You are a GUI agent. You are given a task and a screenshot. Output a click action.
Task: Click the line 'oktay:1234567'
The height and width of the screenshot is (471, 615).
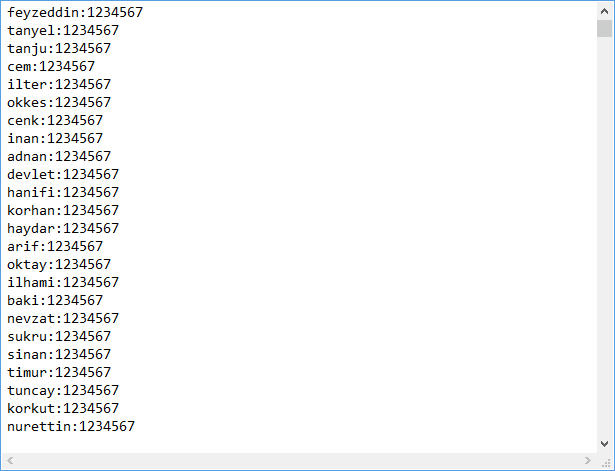tap(59, 265)
